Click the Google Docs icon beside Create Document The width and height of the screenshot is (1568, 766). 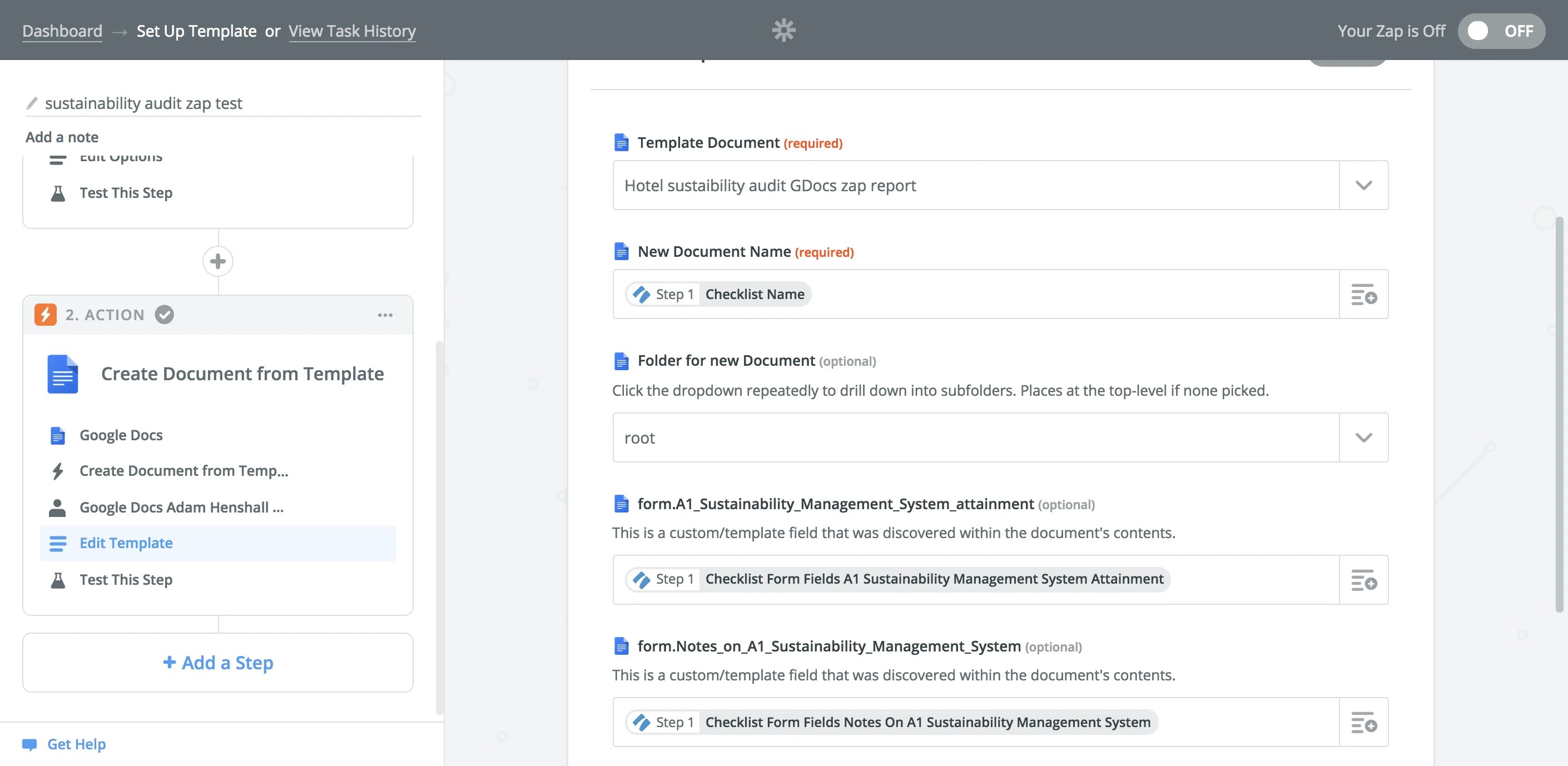(x=63, y=374)
